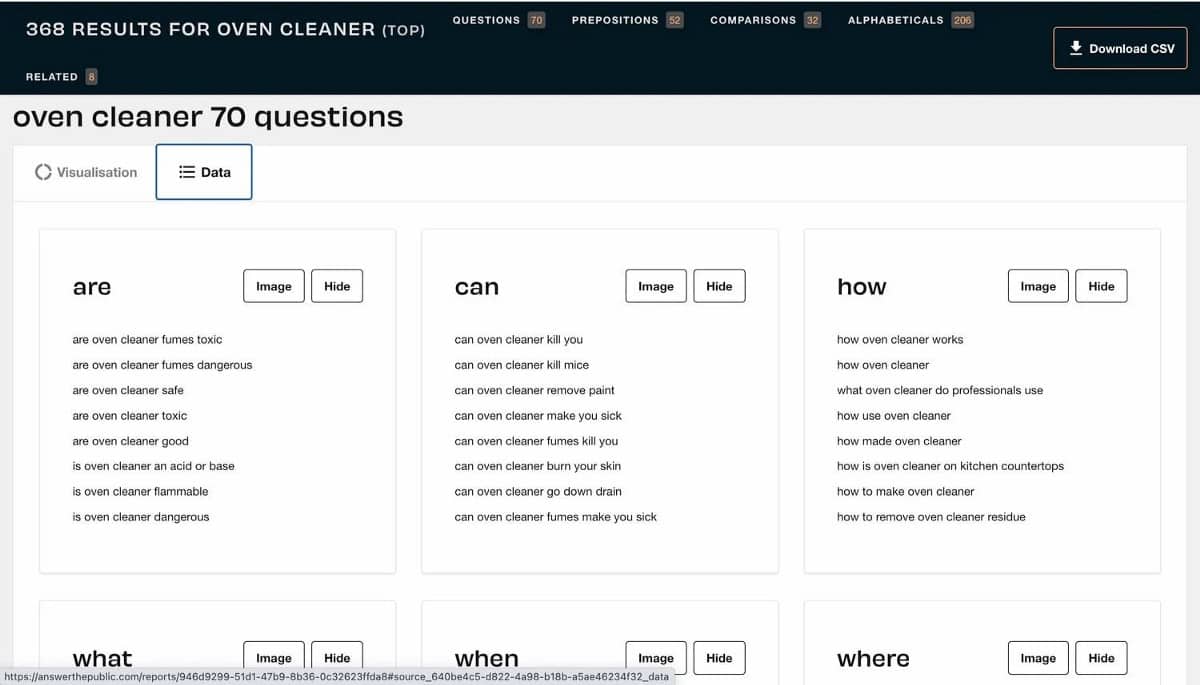Click Image button in the 'where' card
Viewport: 1200px width, 685px height.
1038,658
